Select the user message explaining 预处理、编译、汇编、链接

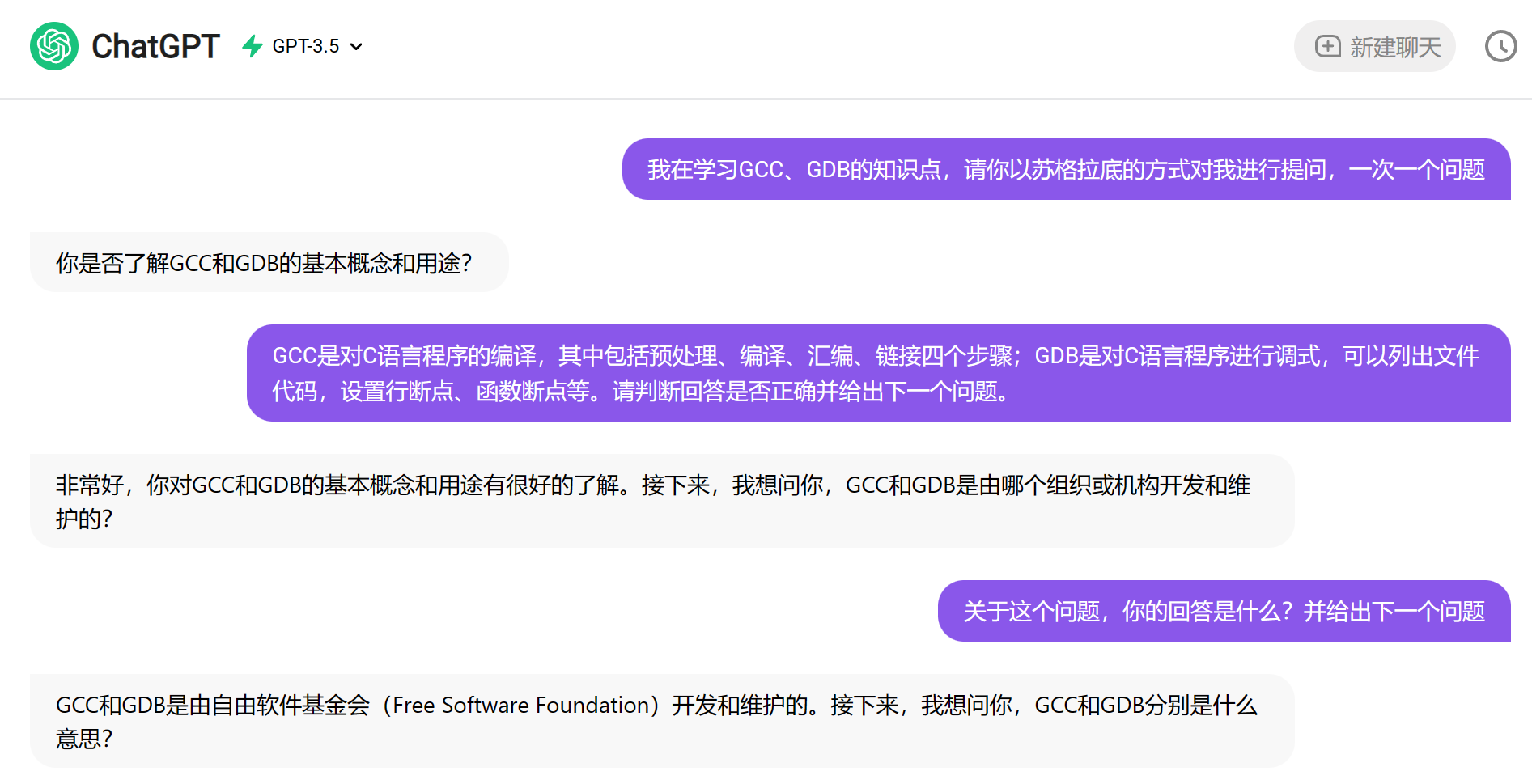[878, 373]
